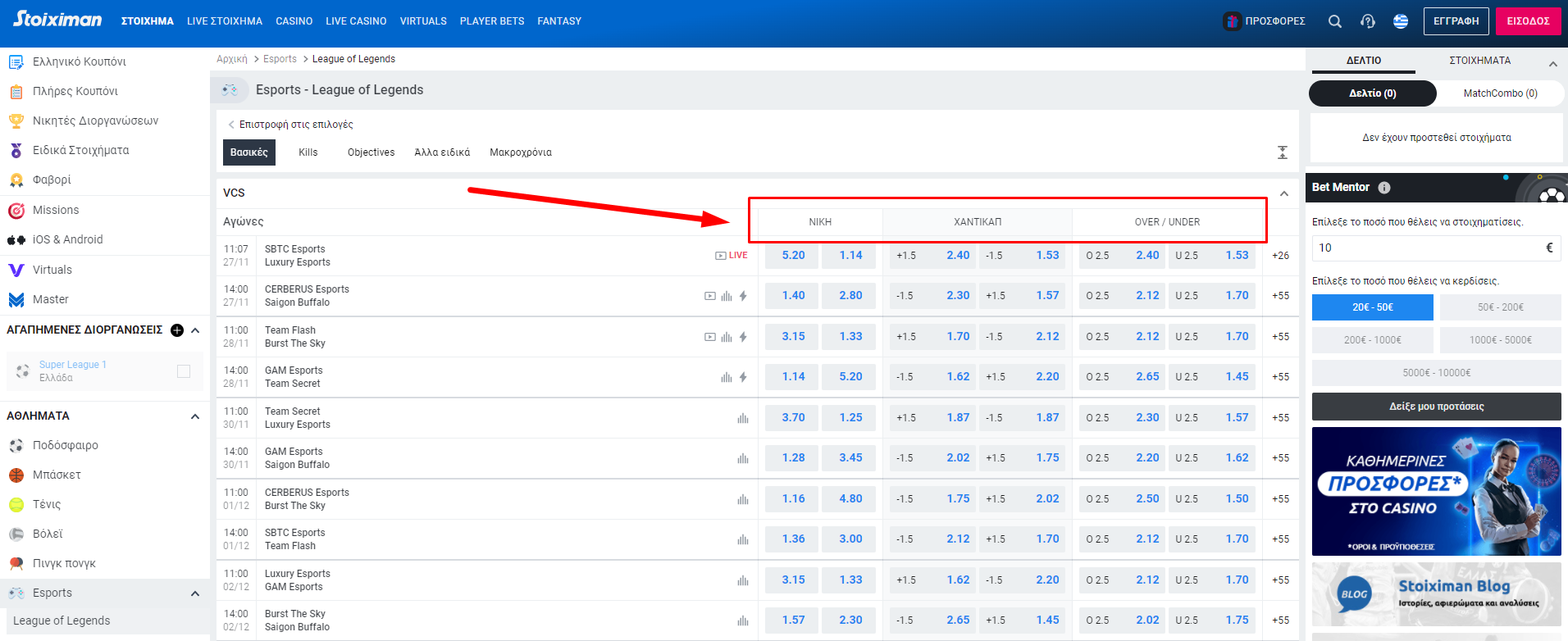Open the casino daily offers banner
Viewport: 1568px width, 641px height.
1437,491
